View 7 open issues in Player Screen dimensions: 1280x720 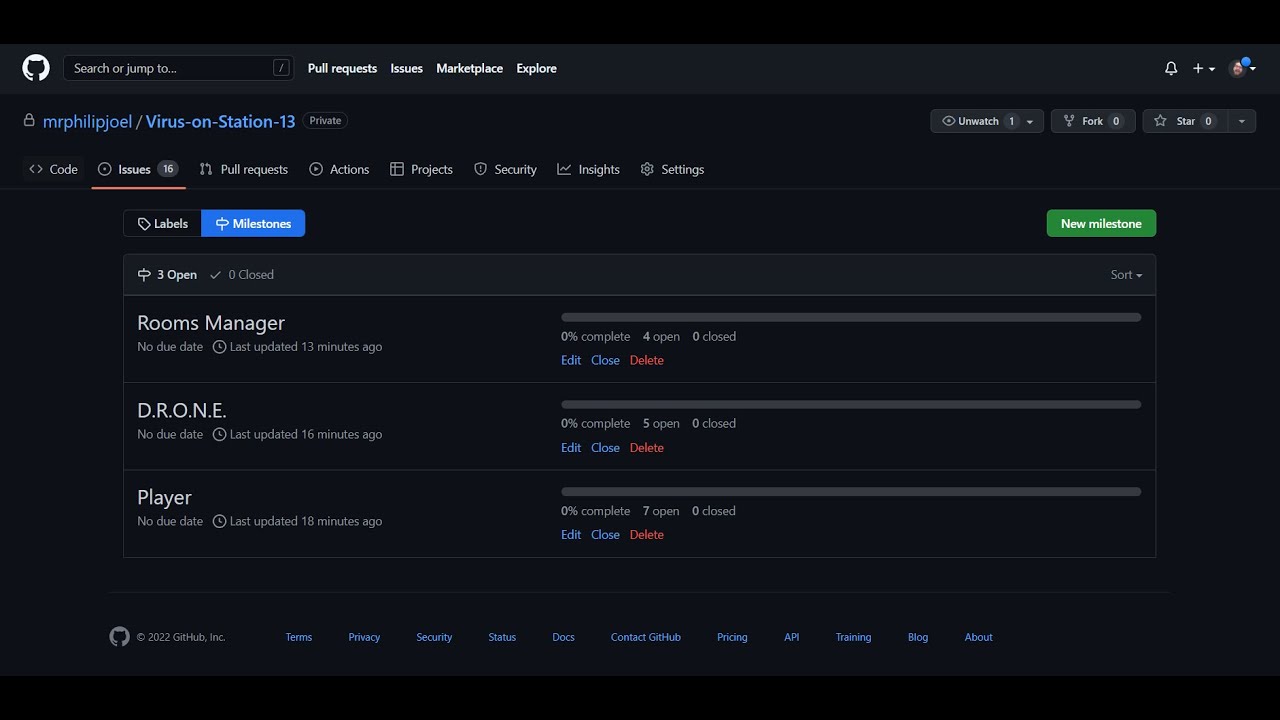661,510
